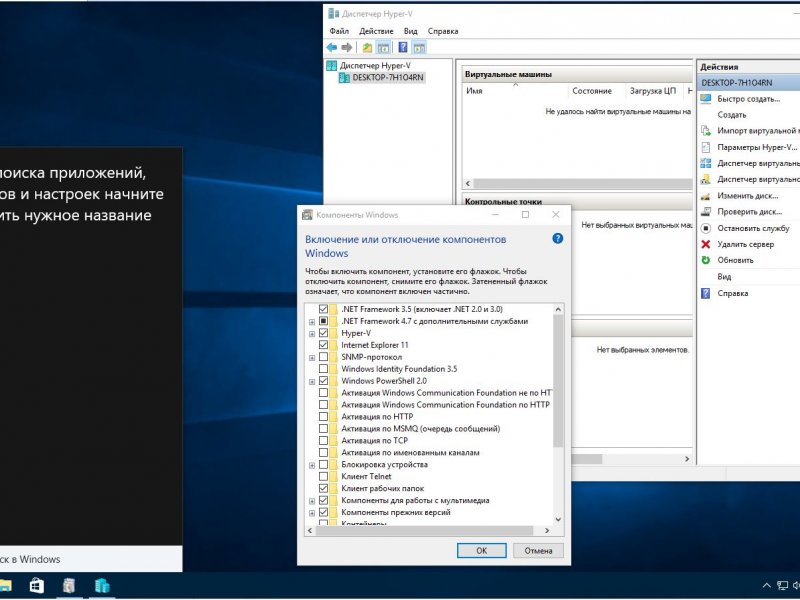800x600 pixels.
Task: Enable Активация по HTTP checkbox
Action: click(x=323, y=416)
